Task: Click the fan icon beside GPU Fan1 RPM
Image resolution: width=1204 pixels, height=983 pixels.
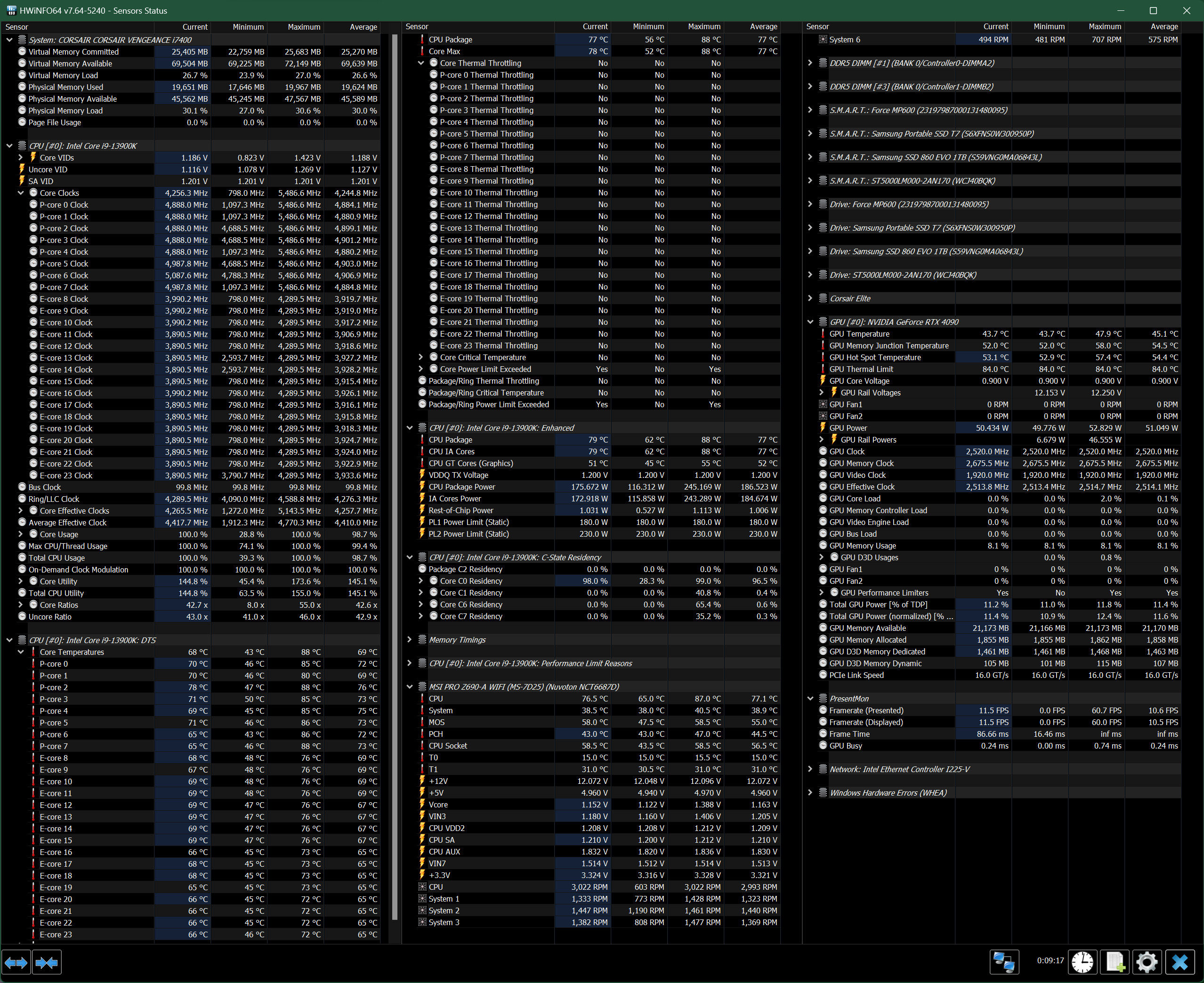Action: click(823, 404)
